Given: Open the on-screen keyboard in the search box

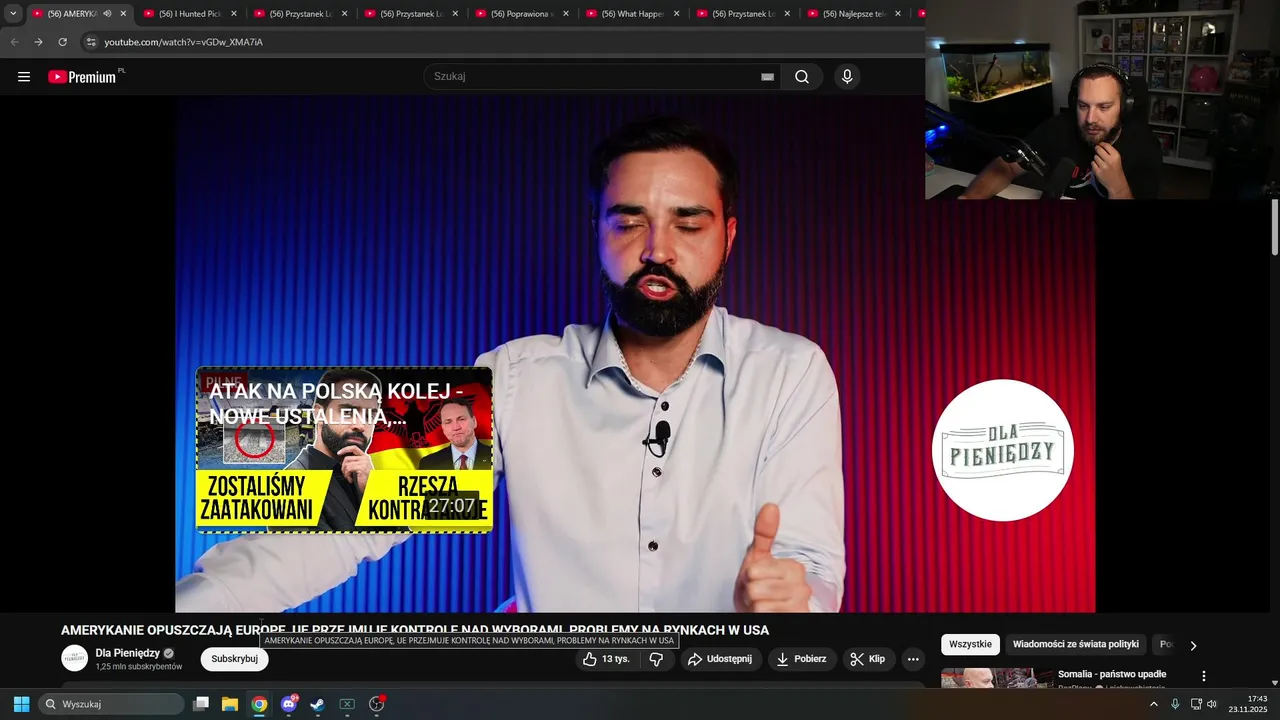Looking at the screenshot, I should pyautogui.click(x=767, y=77).
